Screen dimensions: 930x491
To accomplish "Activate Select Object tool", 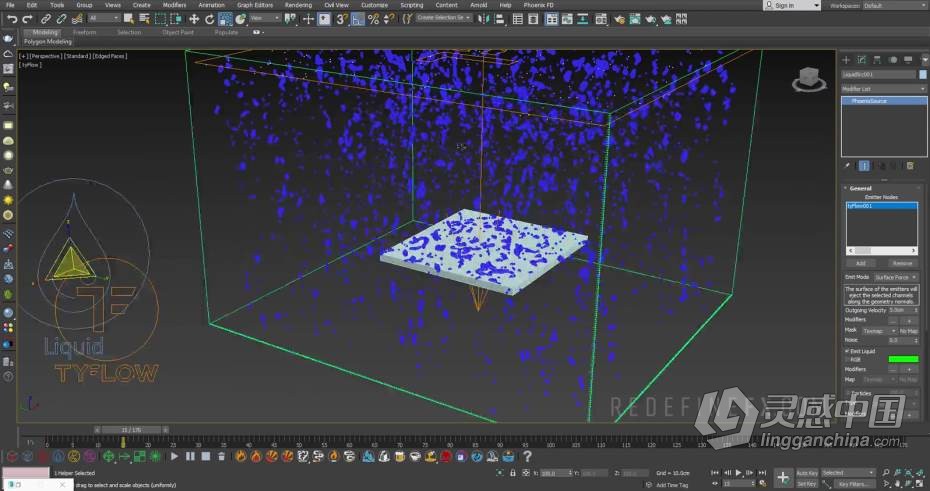I will coord(128,20).
